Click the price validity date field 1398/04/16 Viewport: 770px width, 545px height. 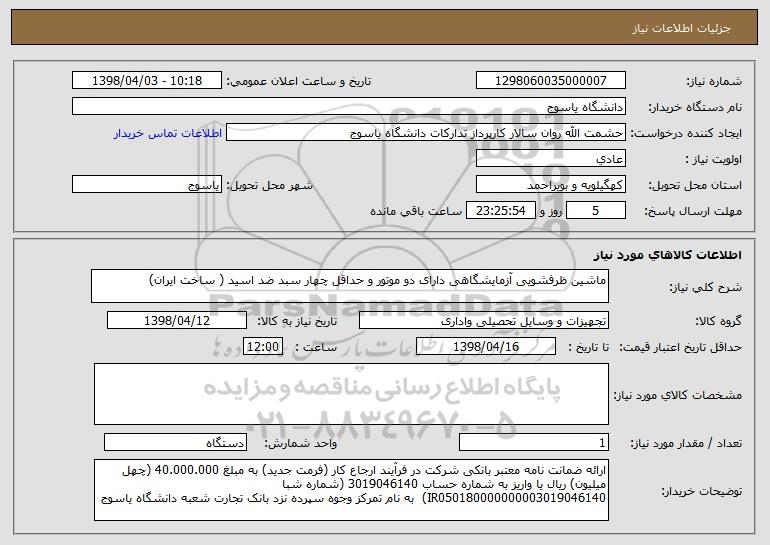[486, 347]
